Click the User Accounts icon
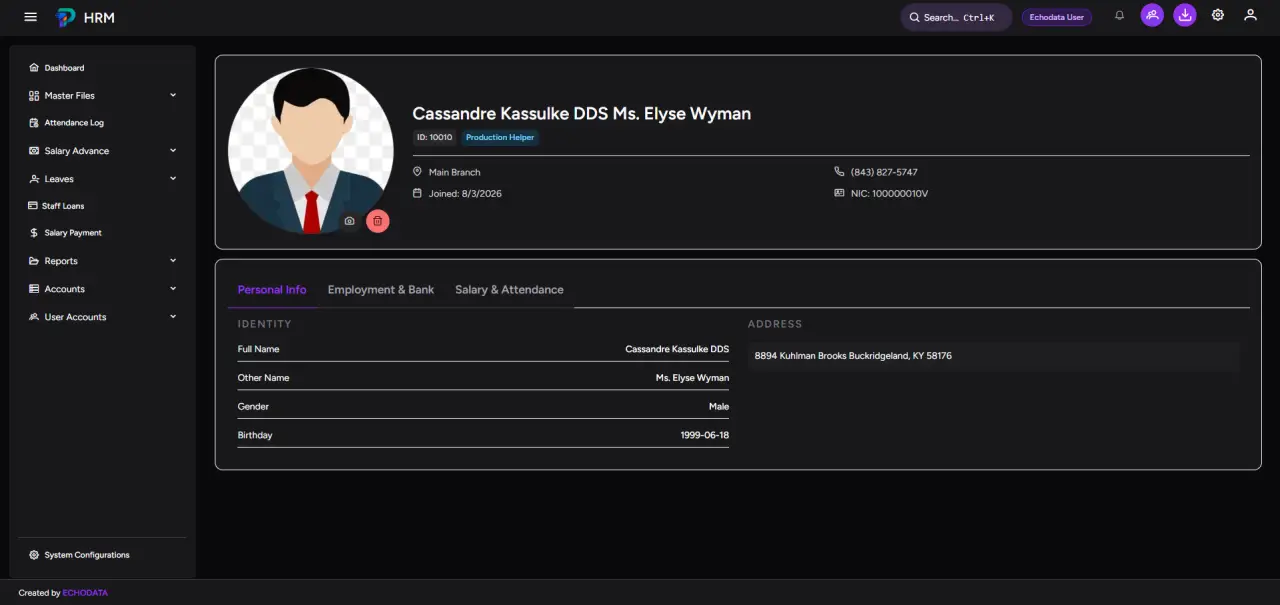Screen dimensions: 1280x605 pos(34,317)
